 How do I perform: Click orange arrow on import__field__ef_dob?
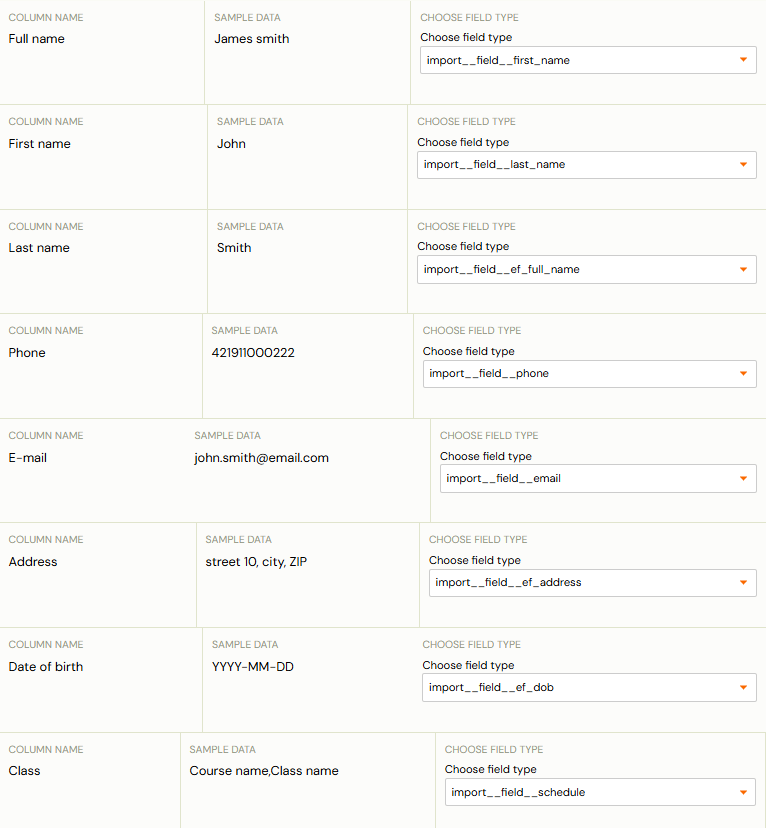(x=743, y=688)
